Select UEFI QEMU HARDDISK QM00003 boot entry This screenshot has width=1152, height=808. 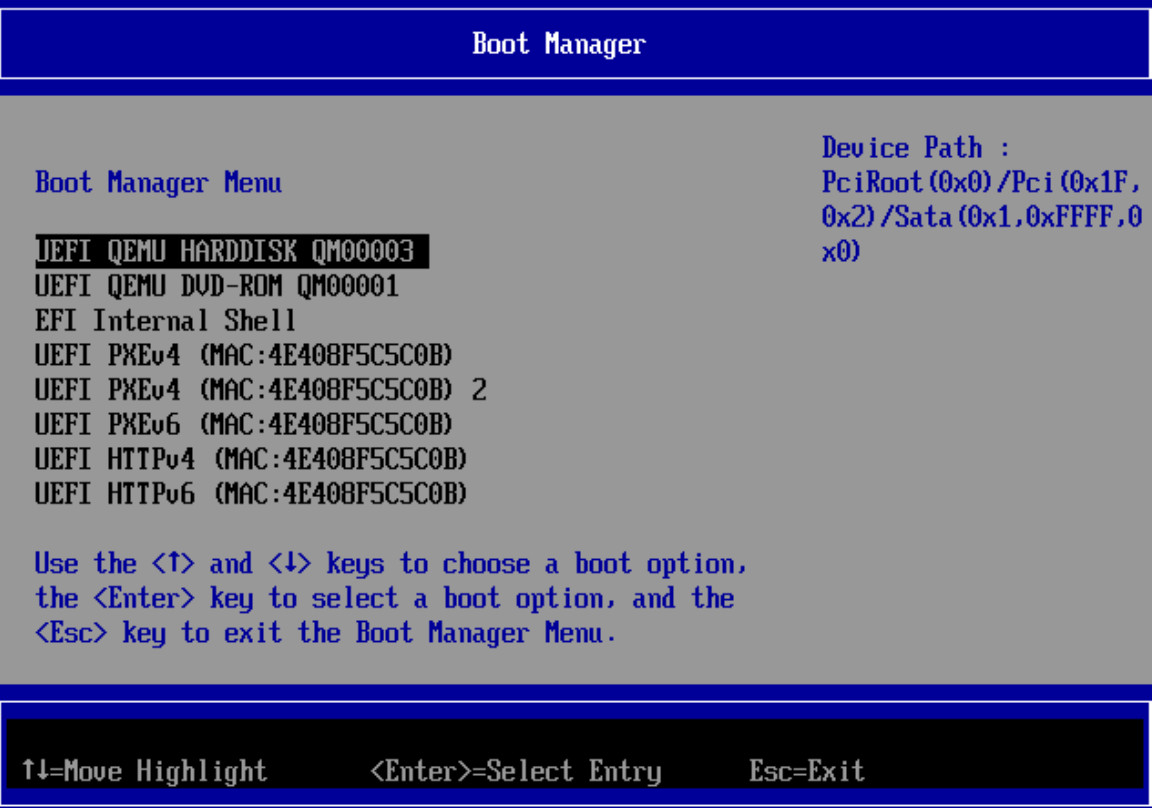231,251
